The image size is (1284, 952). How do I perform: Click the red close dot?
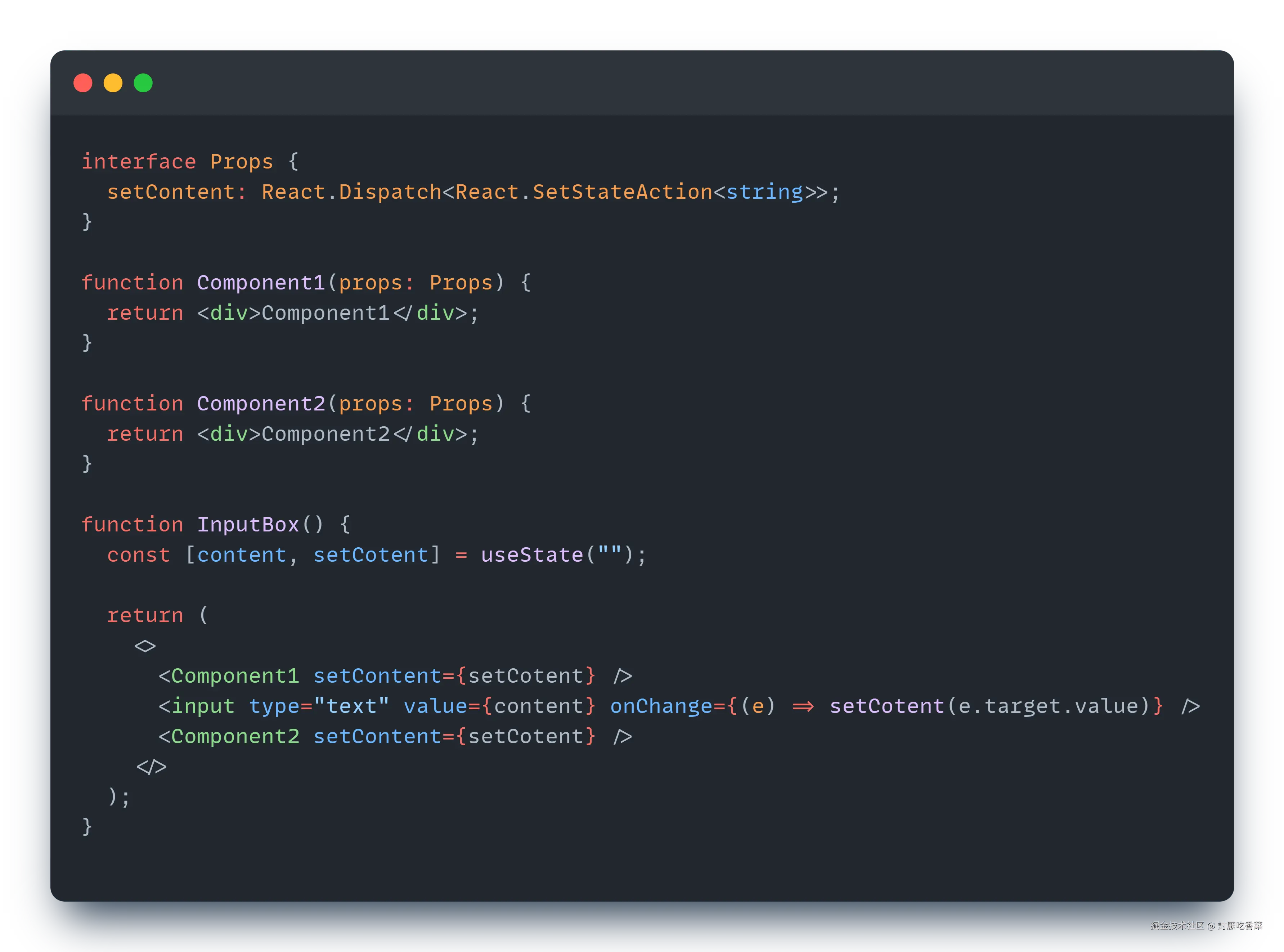coord(83,83)
